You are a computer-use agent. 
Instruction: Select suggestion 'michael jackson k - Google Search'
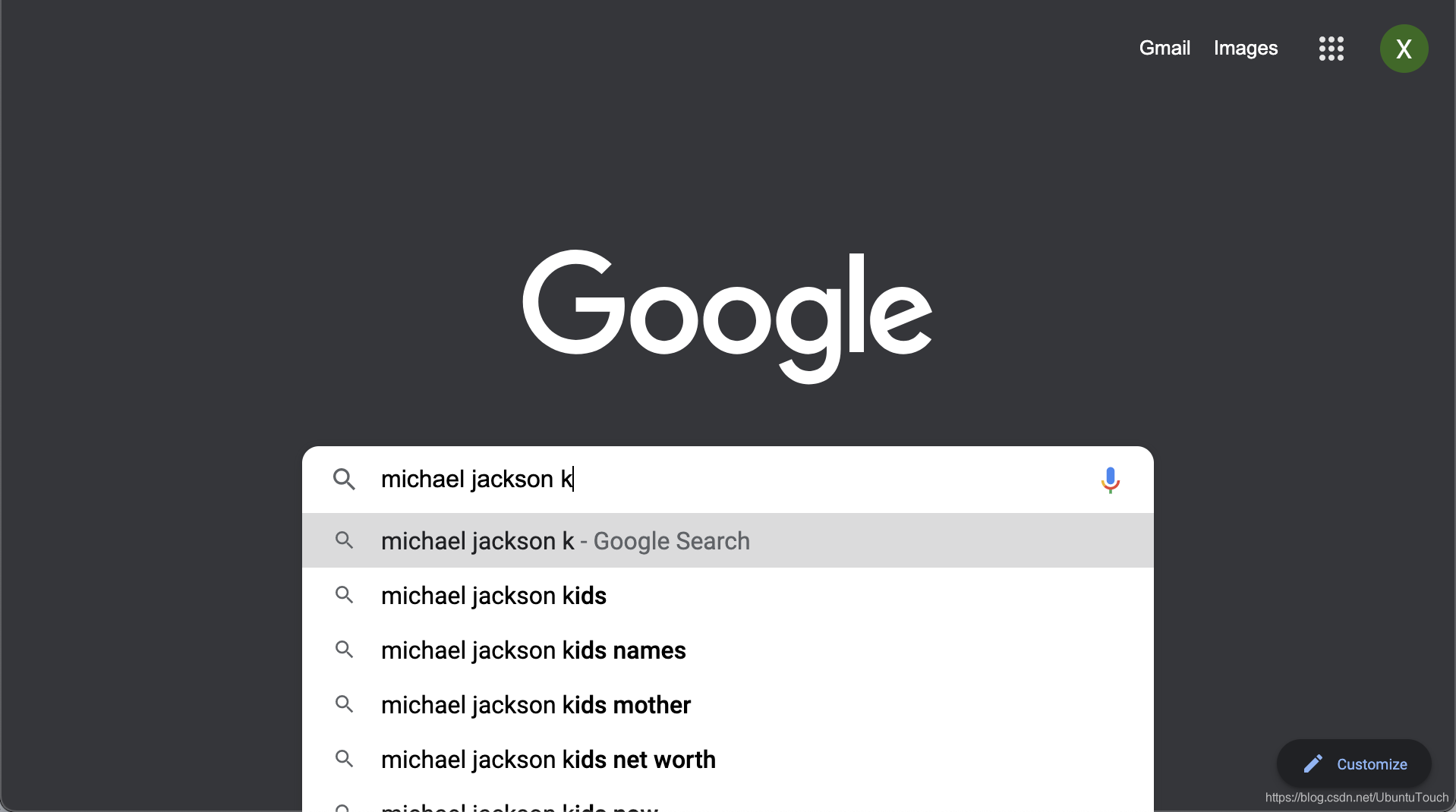[565, 541]
